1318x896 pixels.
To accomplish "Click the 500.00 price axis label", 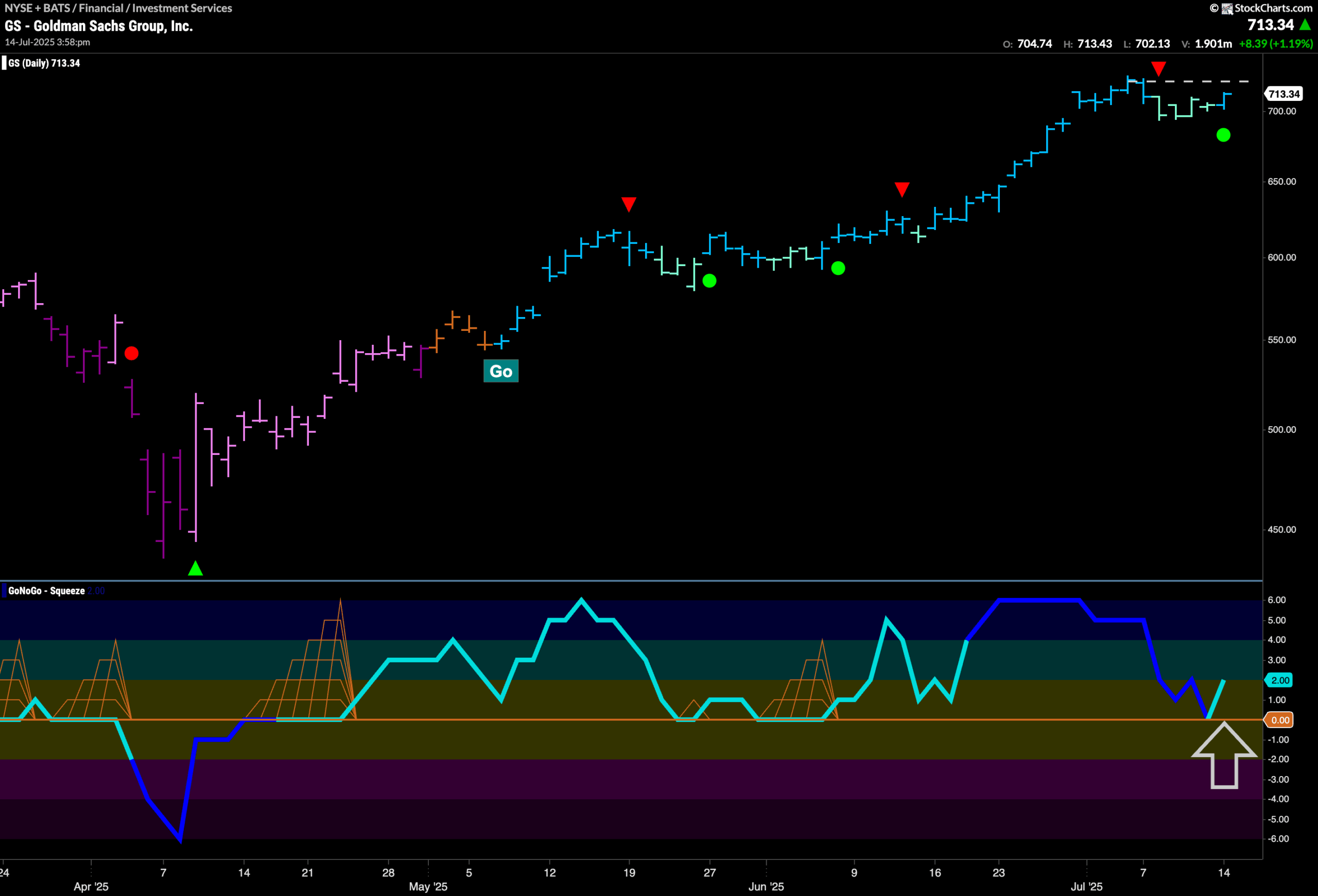I will [x=1282, y=430].
